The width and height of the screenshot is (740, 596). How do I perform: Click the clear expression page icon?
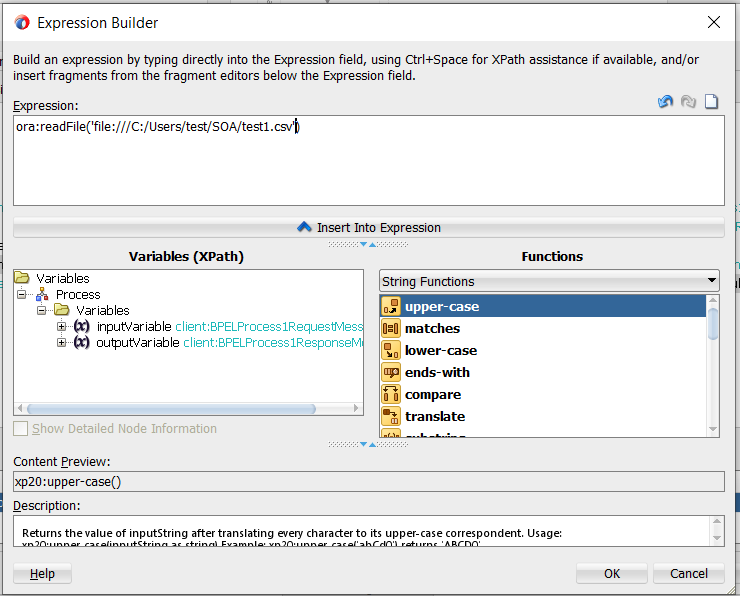tap(709, 102)
